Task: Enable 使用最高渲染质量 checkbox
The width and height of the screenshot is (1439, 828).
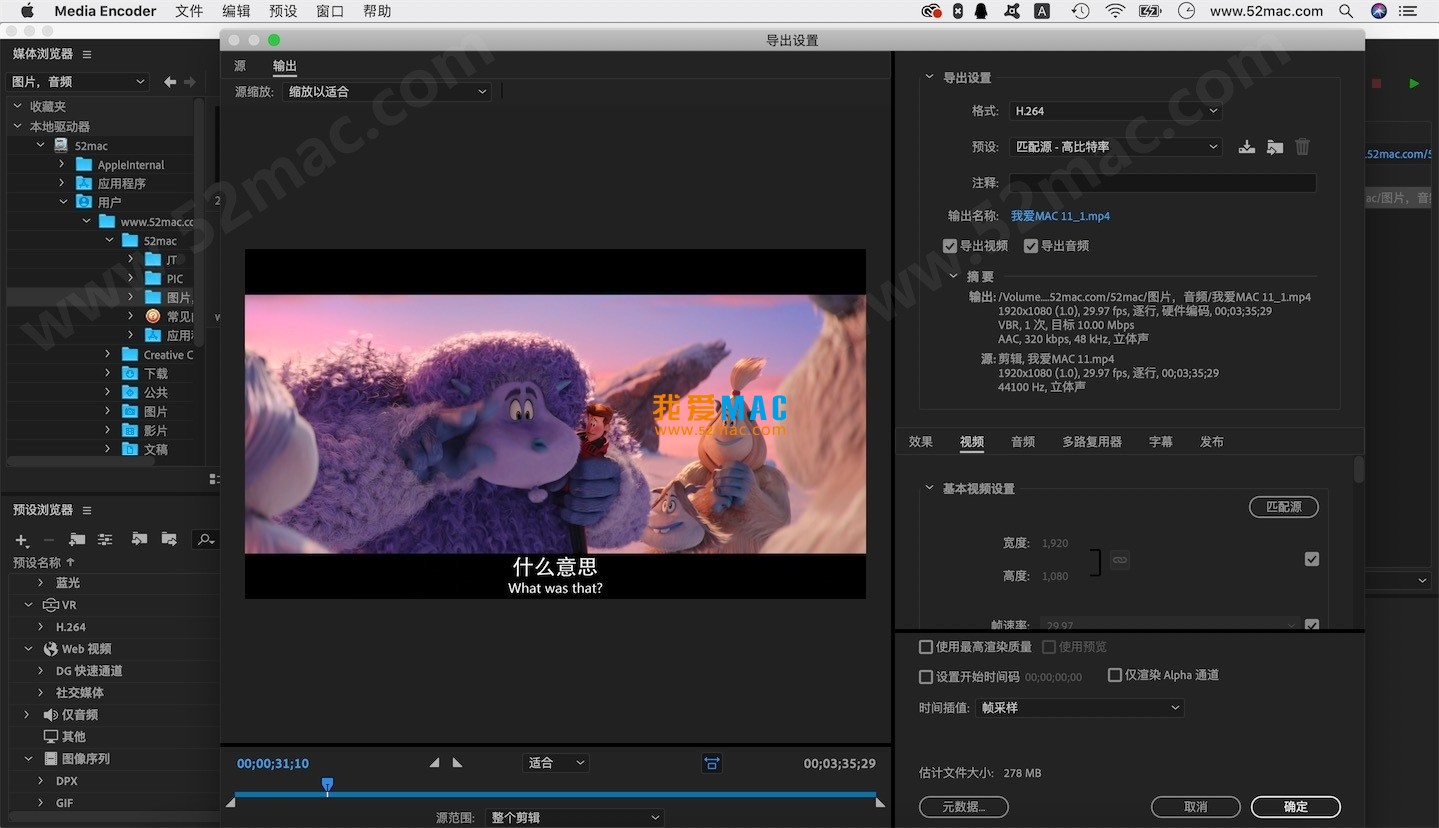Action: point(926,647)
